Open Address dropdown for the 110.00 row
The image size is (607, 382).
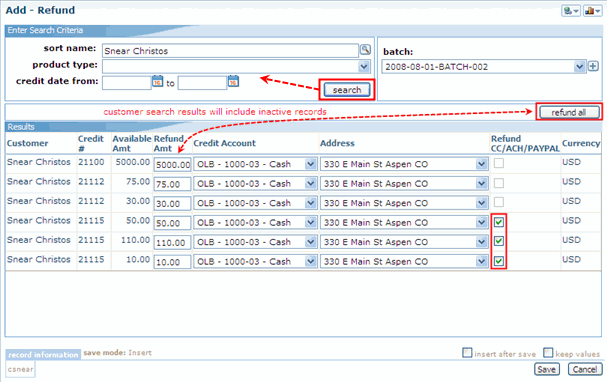[x=481, y=242]
